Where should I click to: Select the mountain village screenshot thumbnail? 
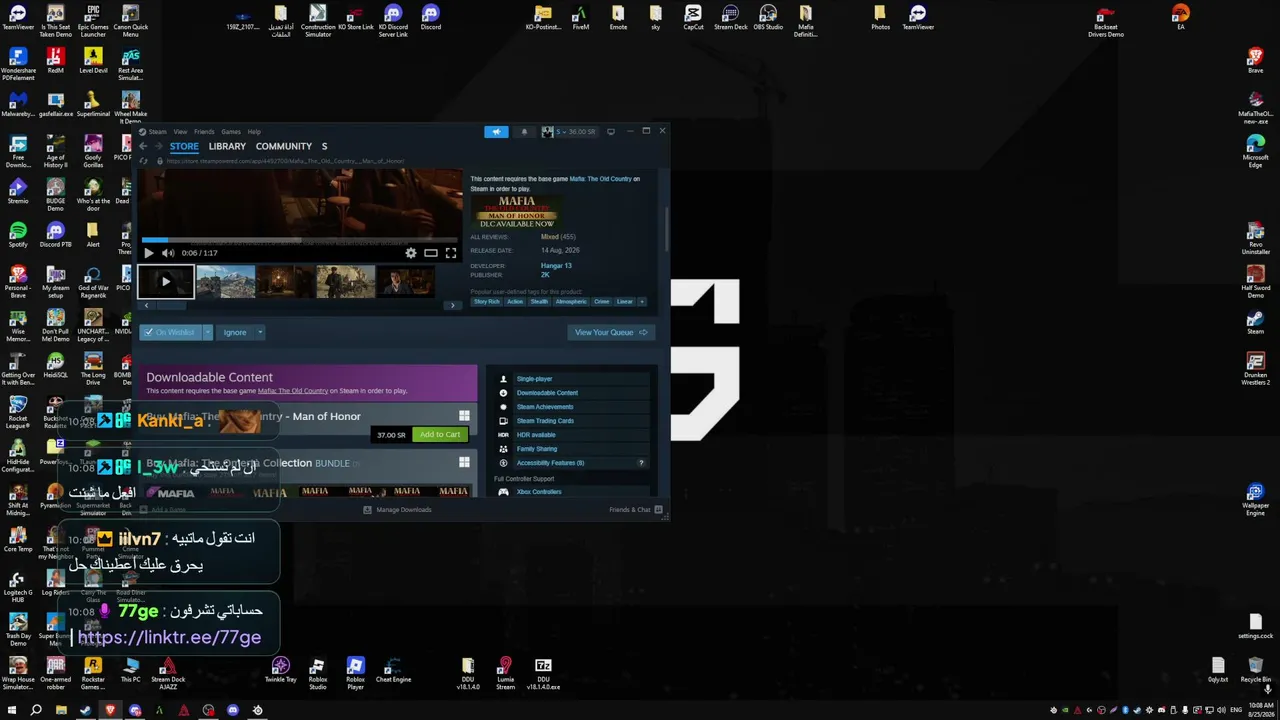pyautogui.click(x=226, y=282)
